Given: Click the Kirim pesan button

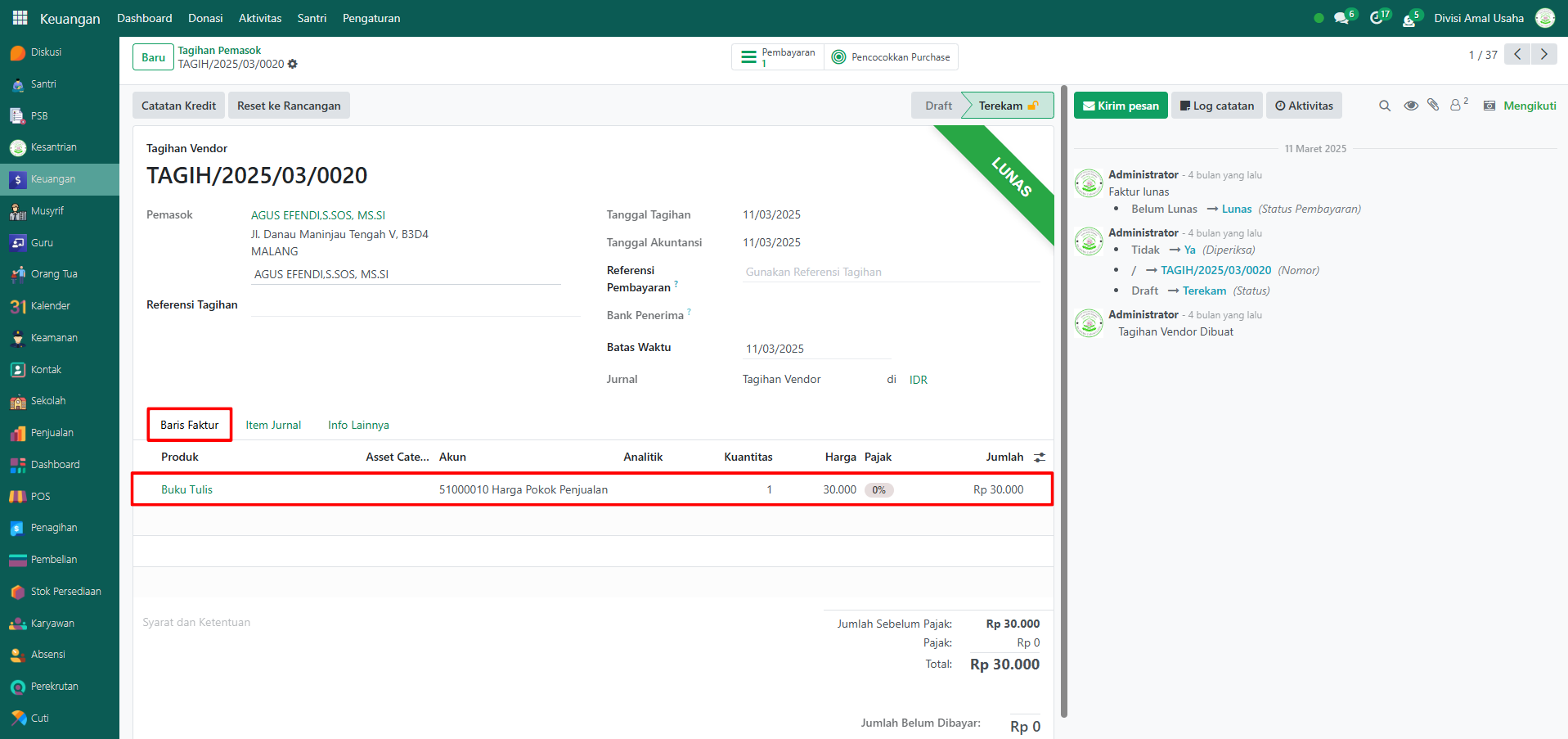Looking at the screenshot, I should click(x=1120, y=106).
